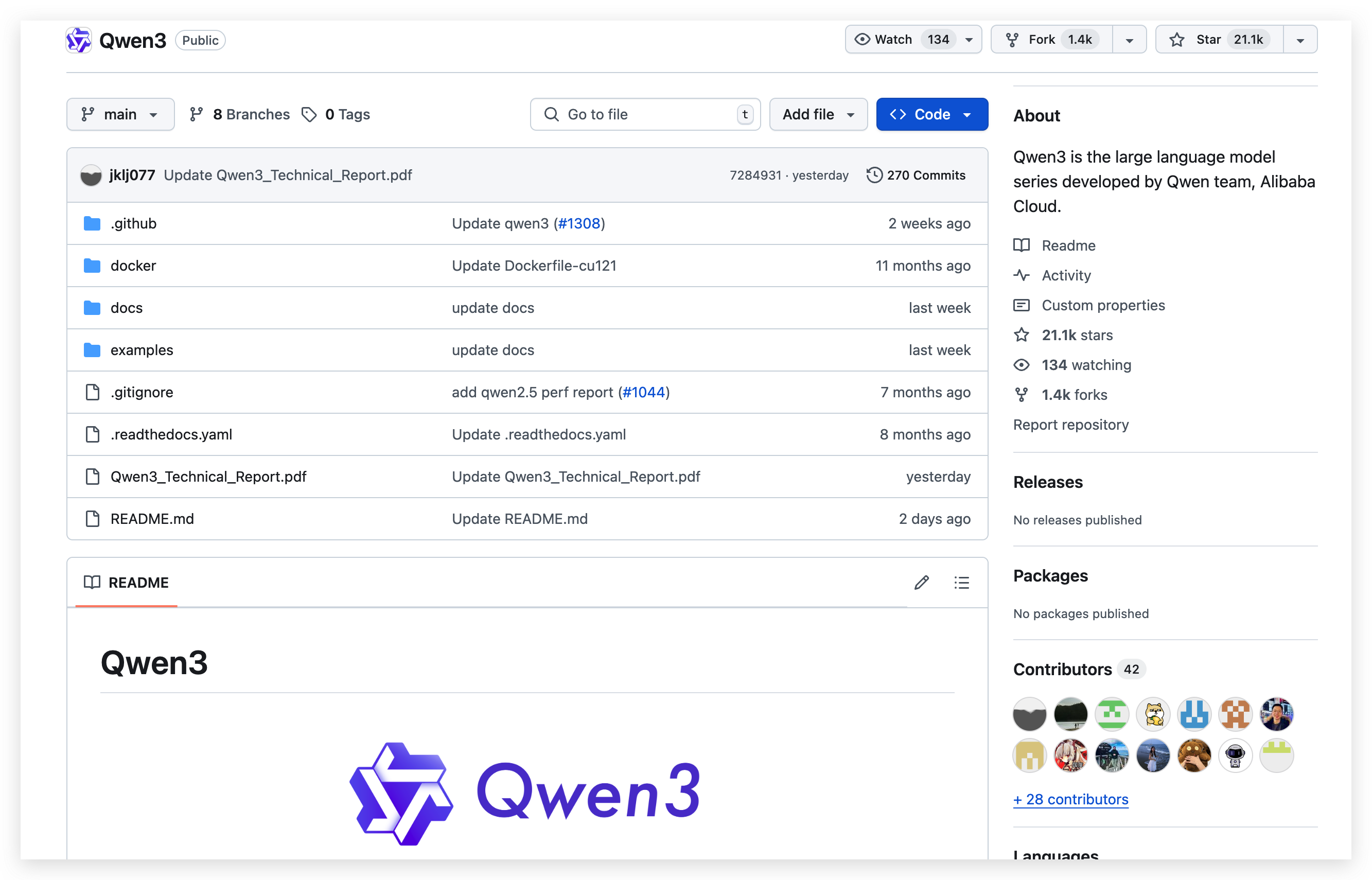The image size is (1372, 880).
Task: Click the Update README.md commit message
Action: pyautogui.click(x=519, y=519)
